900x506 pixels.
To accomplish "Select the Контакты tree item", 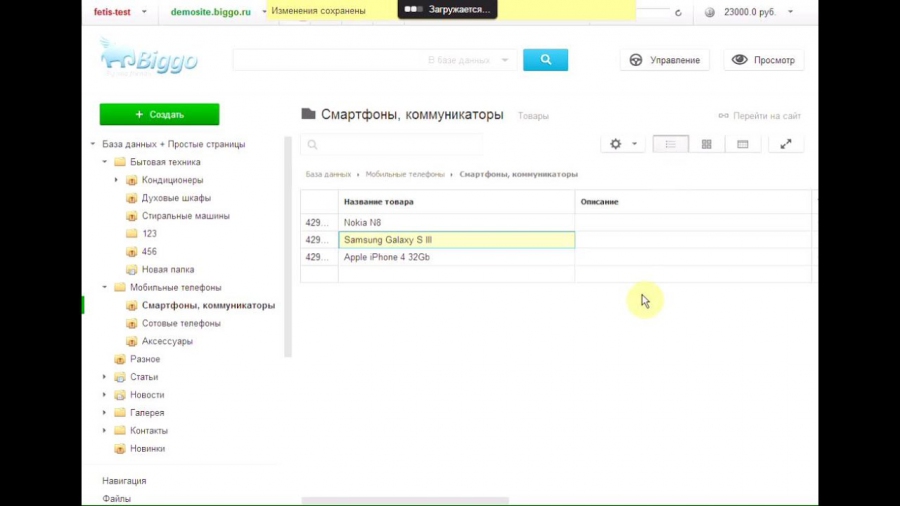I will tap(149, 430).
